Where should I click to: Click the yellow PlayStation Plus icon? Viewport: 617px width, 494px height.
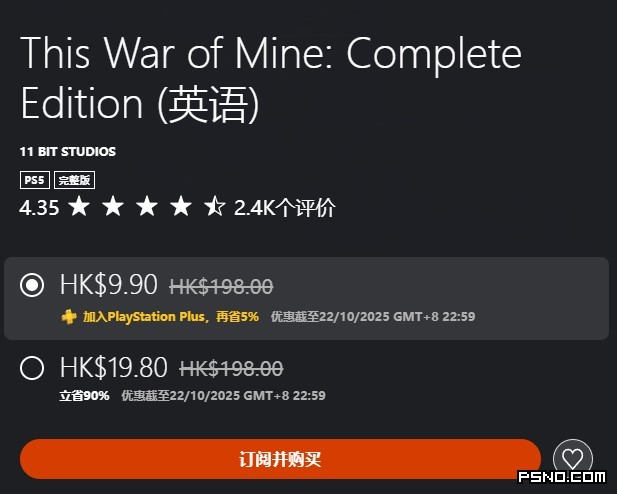click(67, 317)
